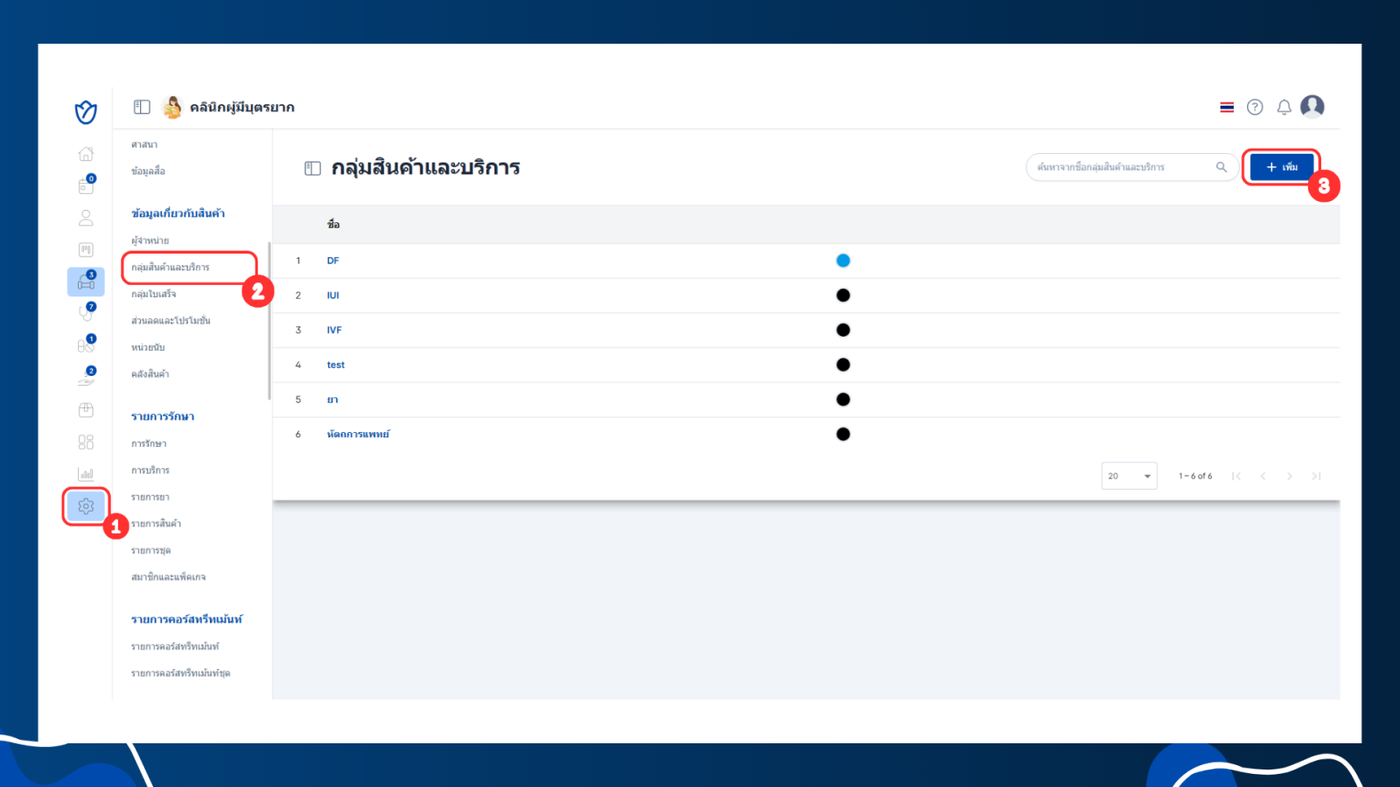This screenshot has width=1400, height=787.
Task: Click the รายการรักษา section heading
Action: point(163,416)
